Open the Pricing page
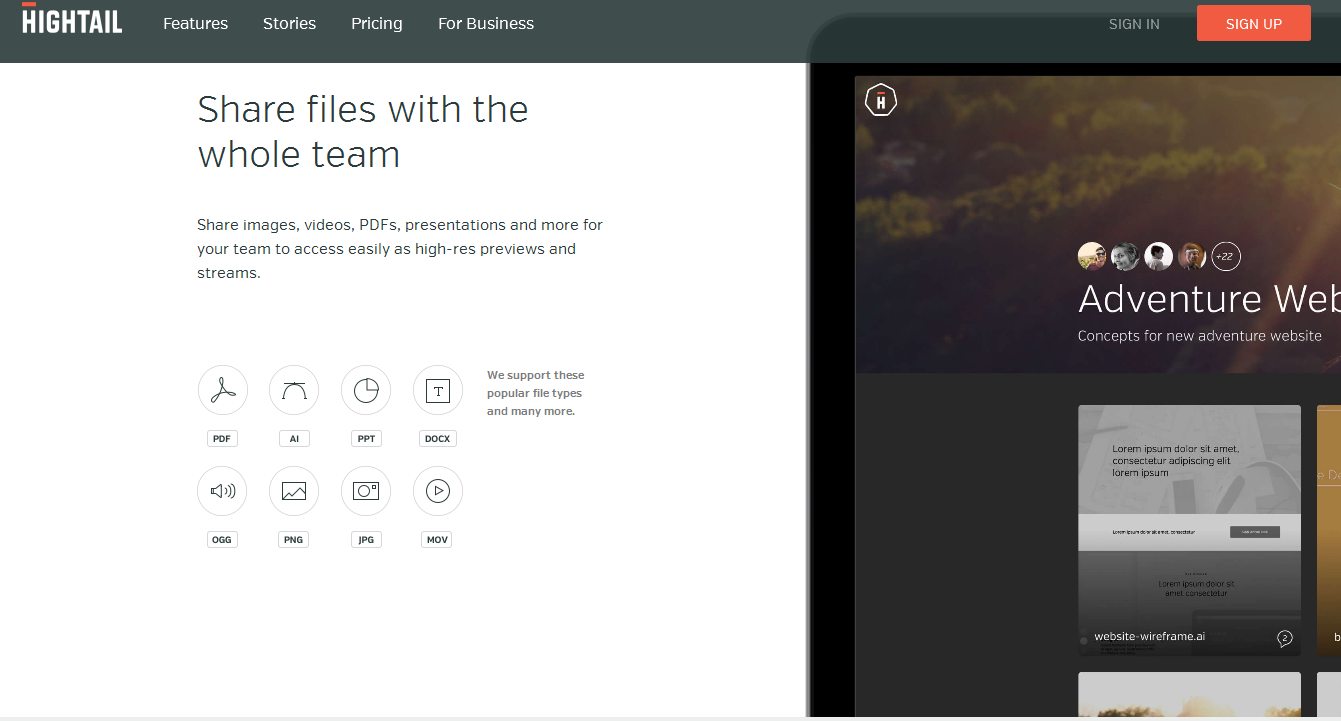This screenshot has width=1341, height=721. pos(377,23)
